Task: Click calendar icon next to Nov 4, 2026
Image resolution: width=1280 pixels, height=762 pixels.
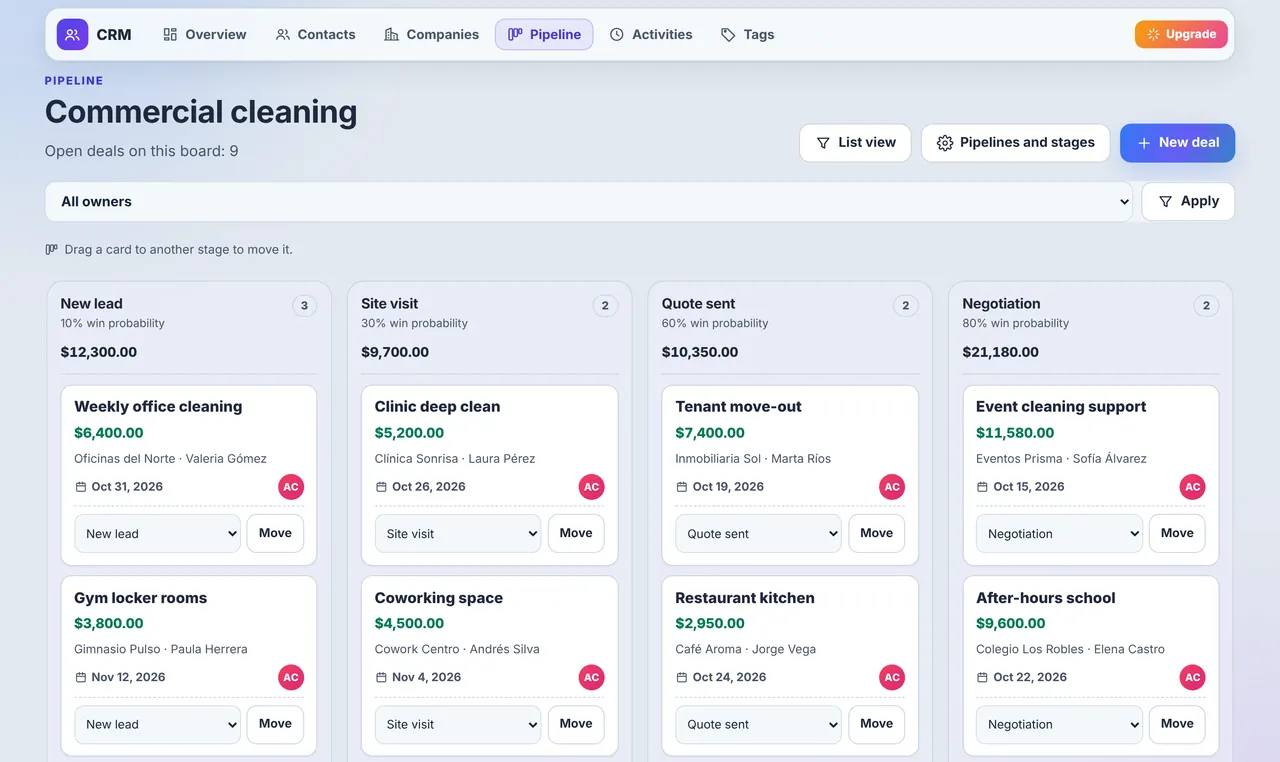Action: tap(381, 677)
